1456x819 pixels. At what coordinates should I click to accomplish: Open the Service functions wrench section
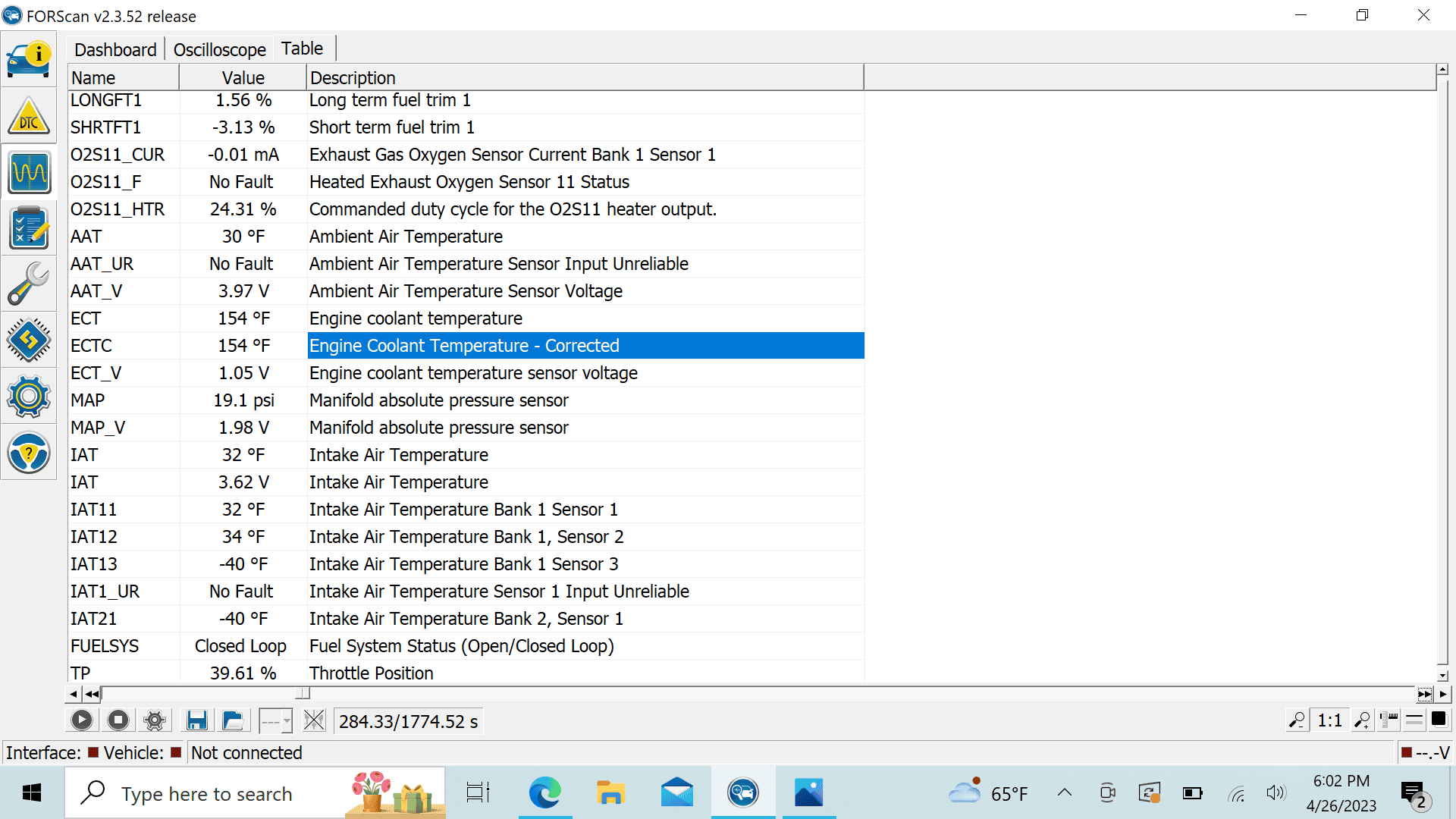pos(29,284)
